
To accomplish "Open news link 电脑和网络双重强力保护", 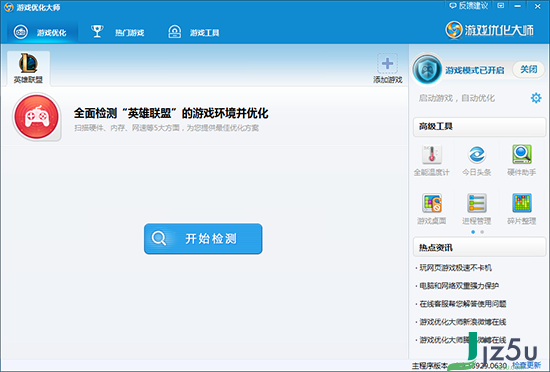I will click(459, 286).
